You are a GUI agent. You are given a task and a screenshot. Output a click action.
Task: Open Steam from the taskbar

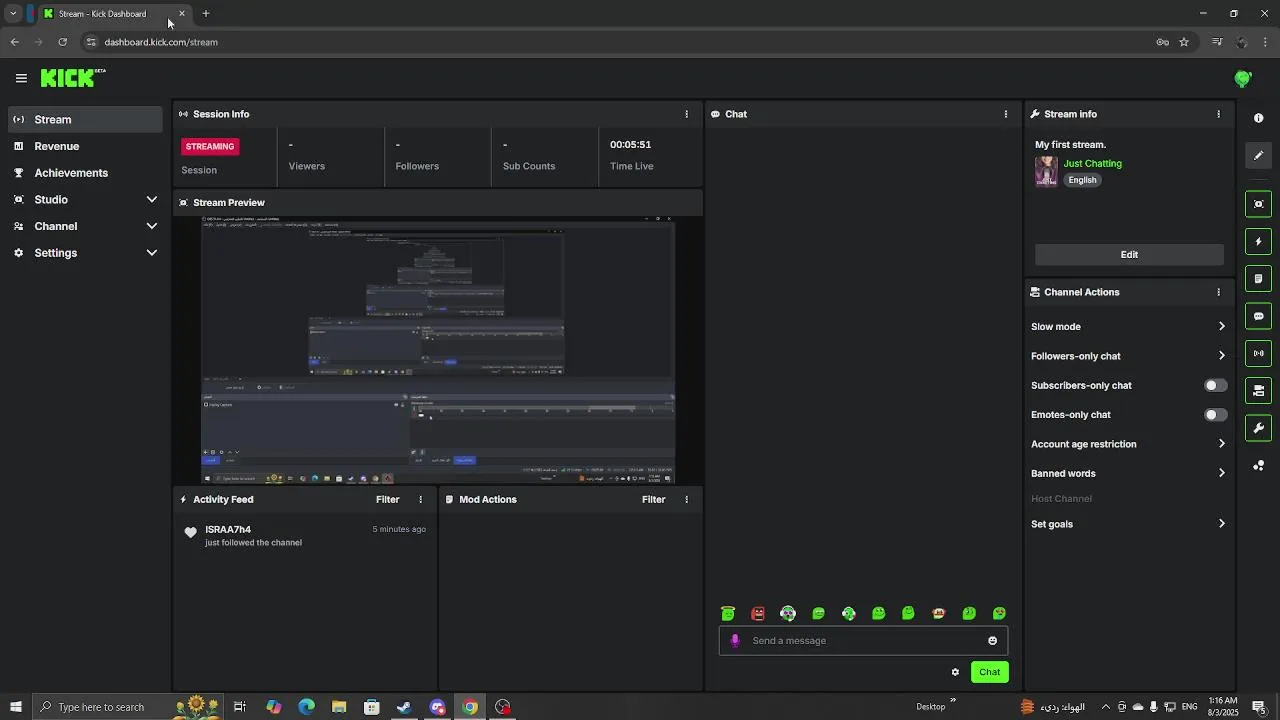click(404, 707)
